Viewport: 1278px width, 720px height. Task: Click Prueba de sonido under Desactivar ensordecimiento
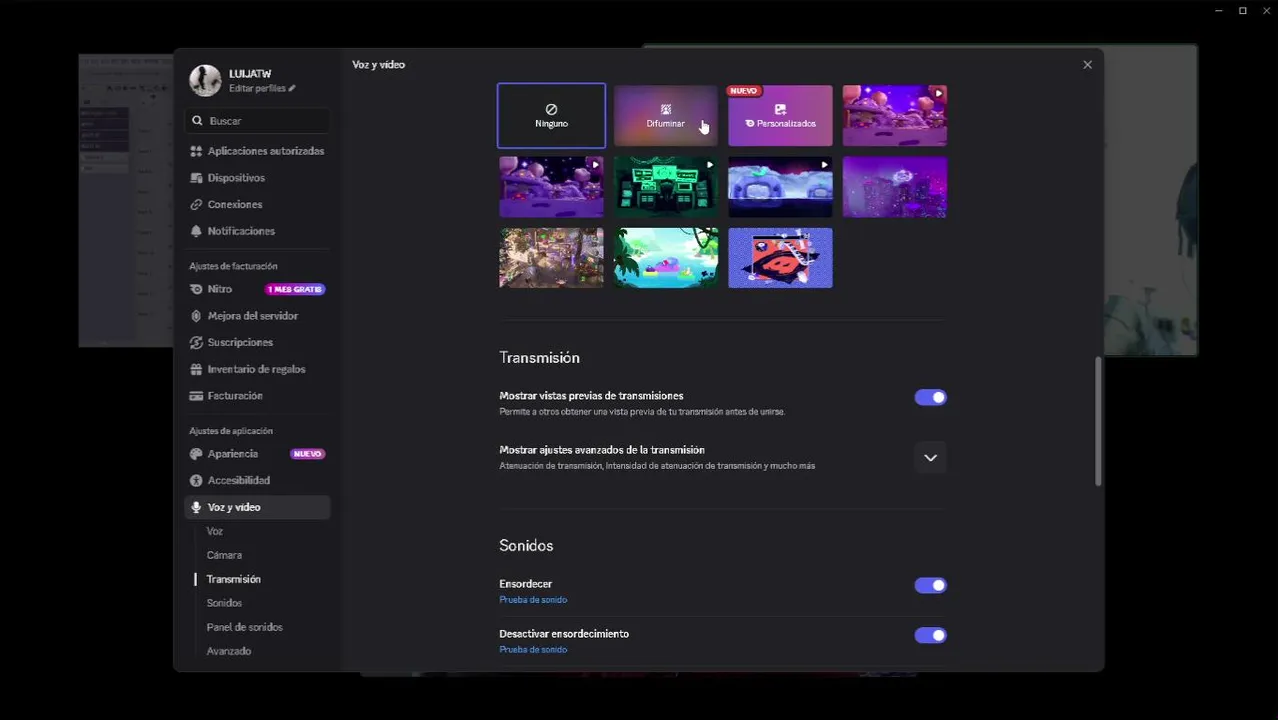(x=533, y=650)
